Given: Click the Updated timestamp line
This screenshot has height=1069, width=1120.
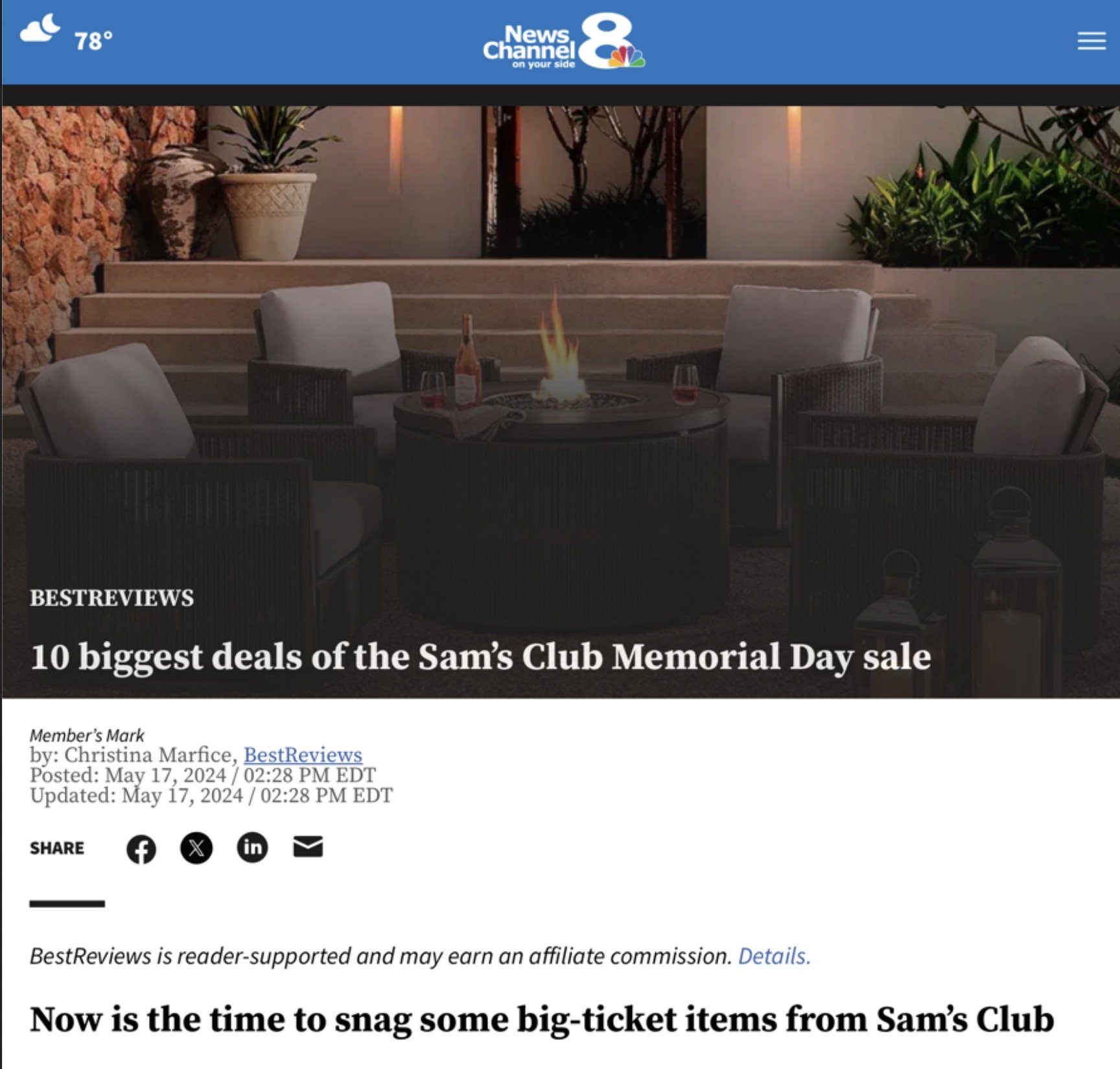Looking at the screenshot, I should [x=211, y=795].
